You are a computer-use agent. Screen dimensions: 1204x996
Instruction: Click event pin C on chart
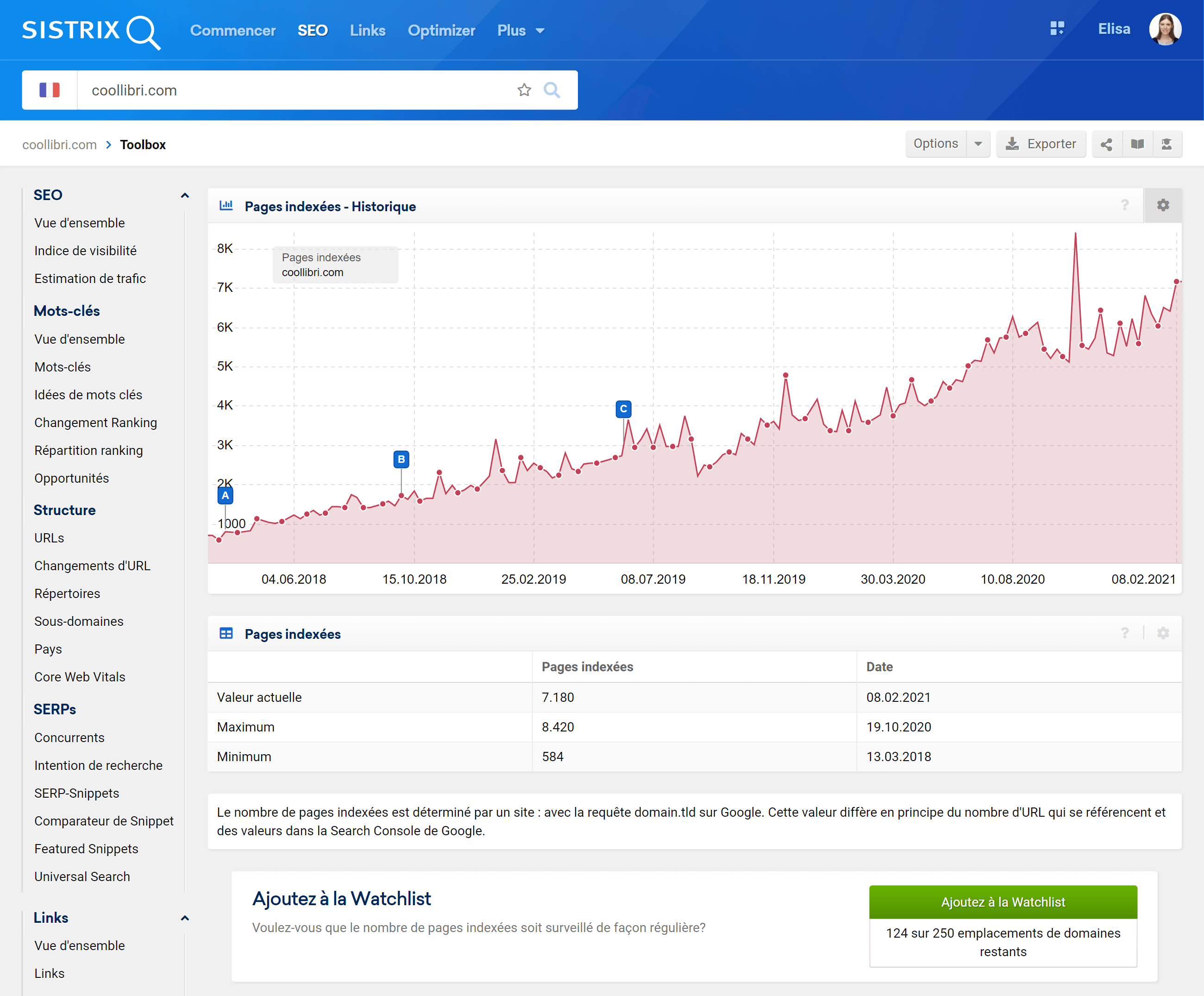pos(624,409)
